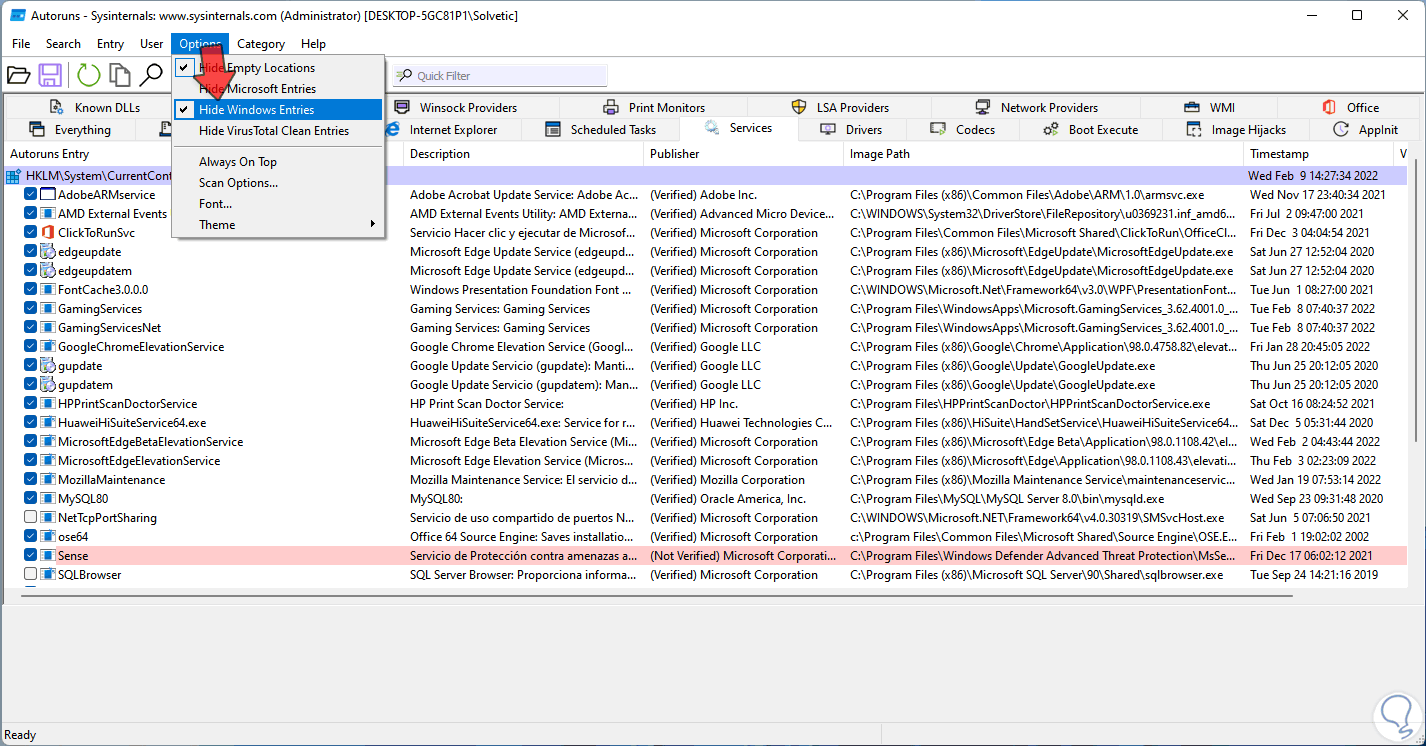Click the Copy toolbar icon

[120, 75]
